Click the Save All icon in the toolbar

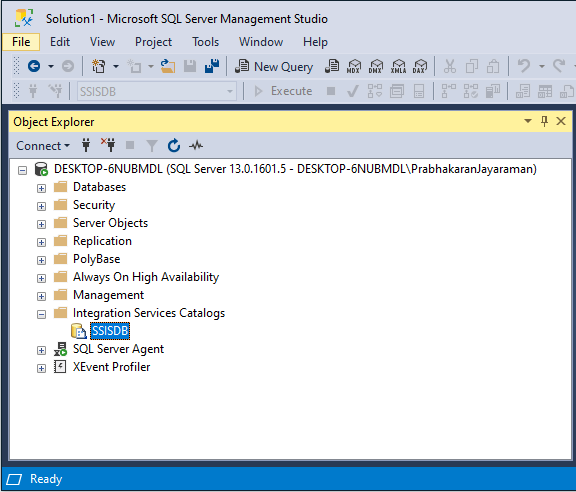[x=212, y=67]
